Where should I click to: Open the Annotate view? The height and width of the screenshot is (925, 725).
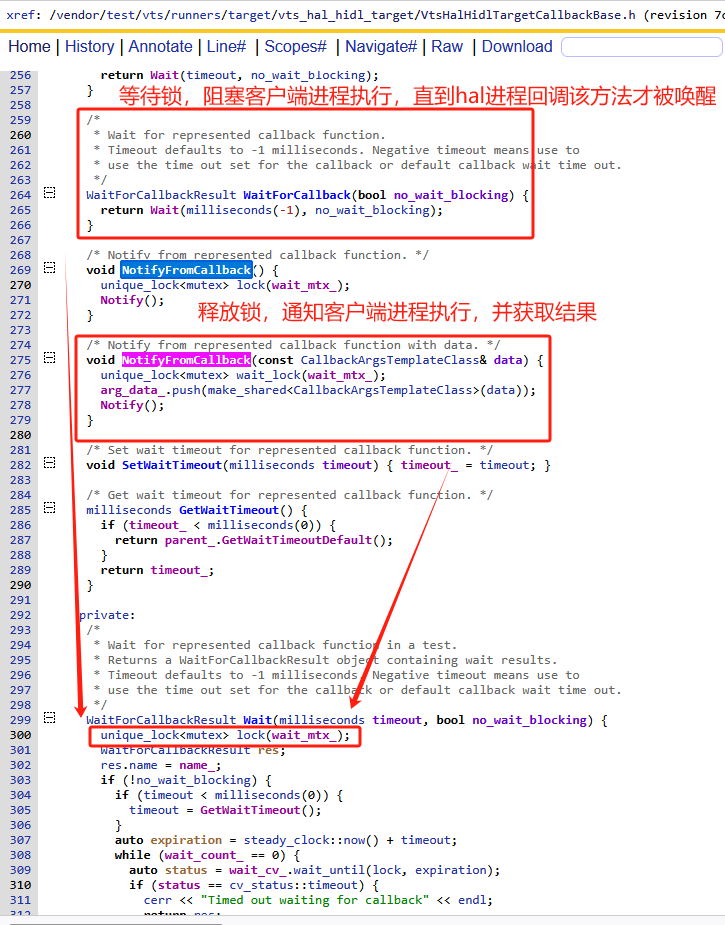[x=160, y=47]
